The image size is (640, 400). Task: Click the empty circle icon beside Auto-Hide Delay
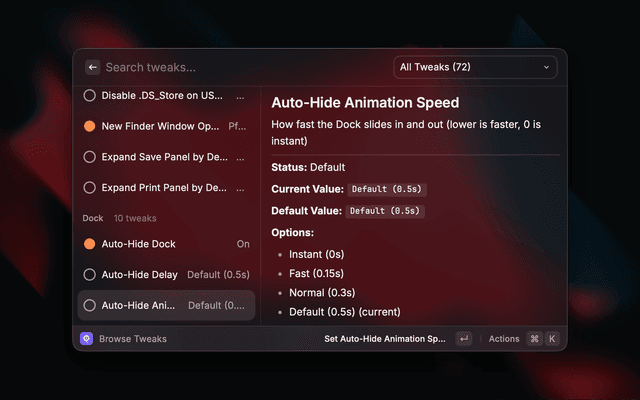89,275
